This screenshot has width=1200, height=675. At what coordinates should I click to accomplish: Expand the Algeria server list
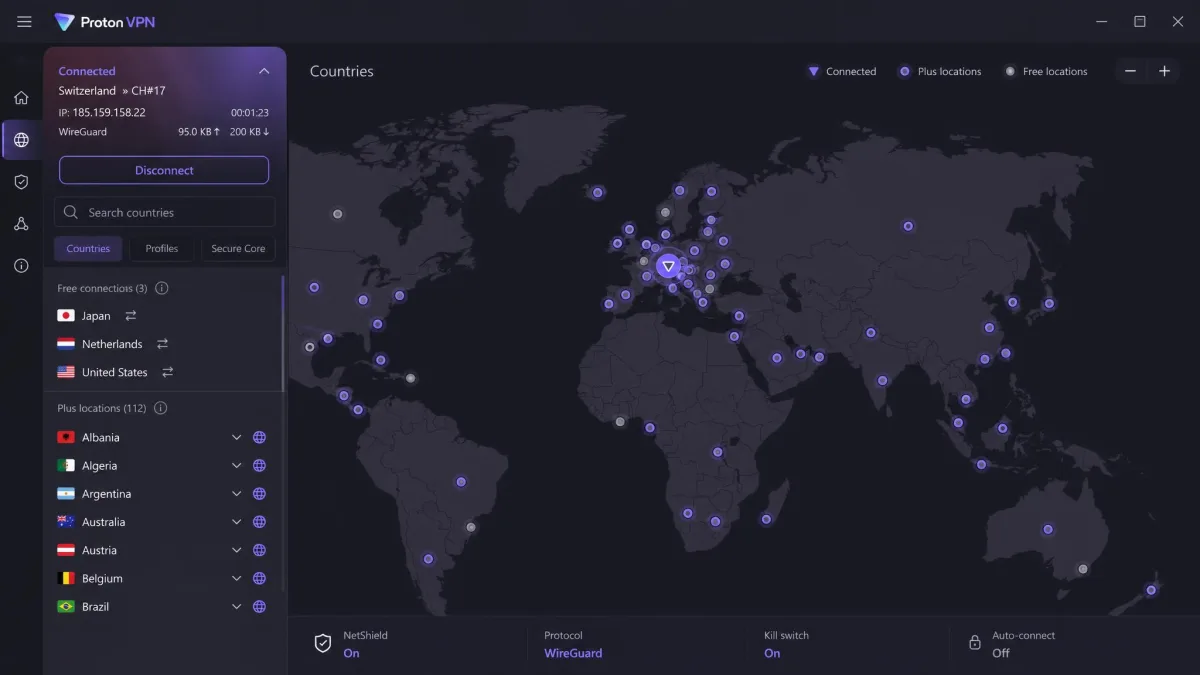pos(237,465)
